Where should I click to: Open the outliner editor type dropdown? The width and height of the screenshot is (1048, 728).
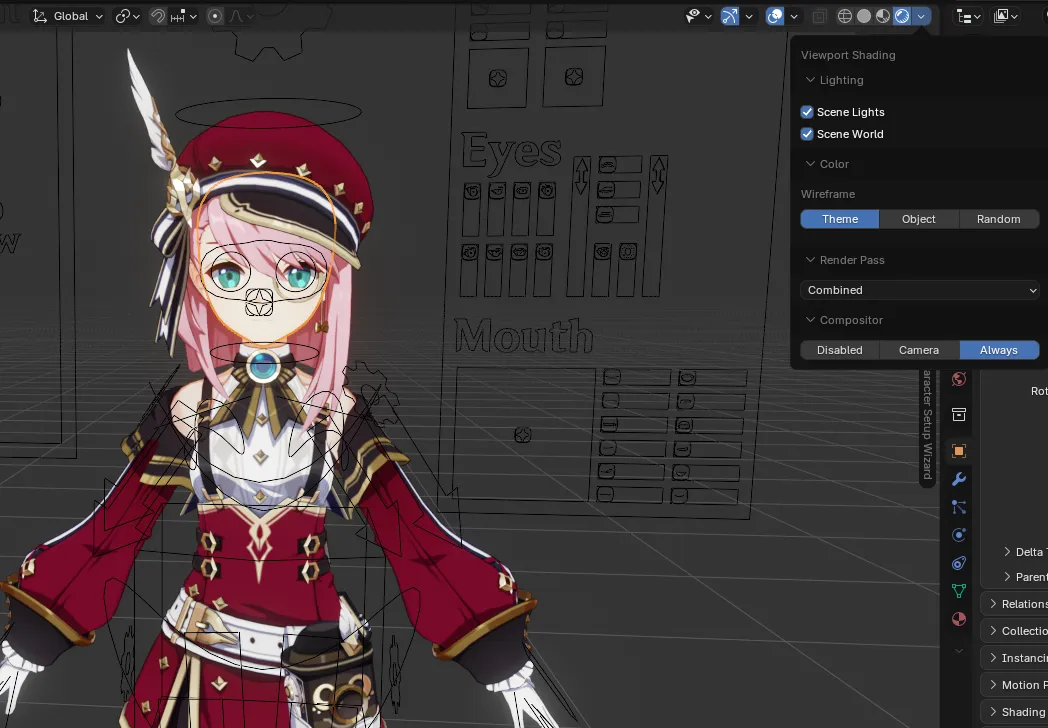[x=968, y=16]
